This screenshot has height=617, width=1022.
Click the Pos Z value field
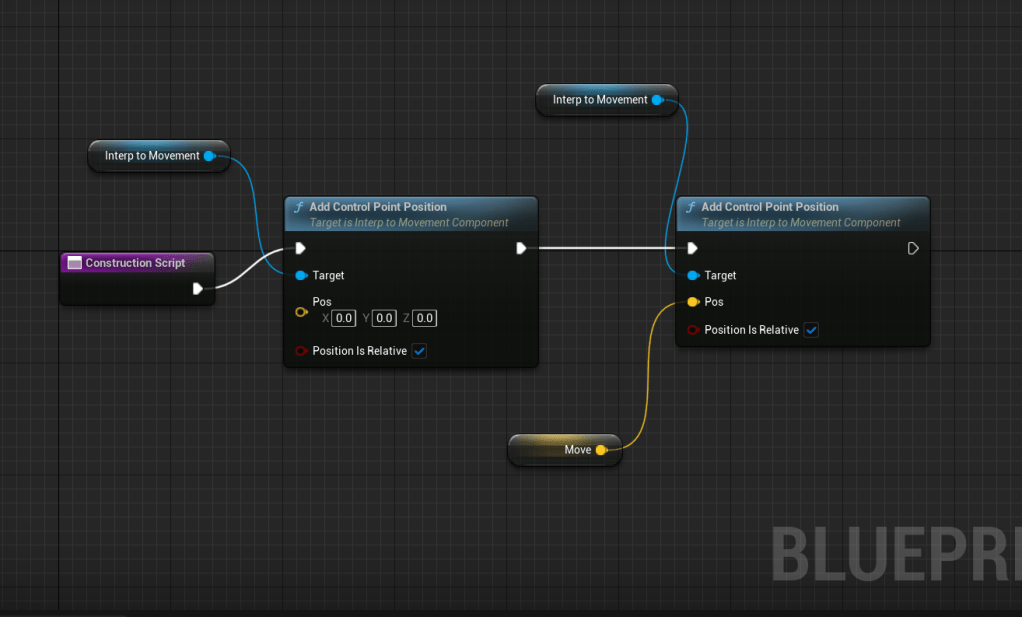point(424,318)
